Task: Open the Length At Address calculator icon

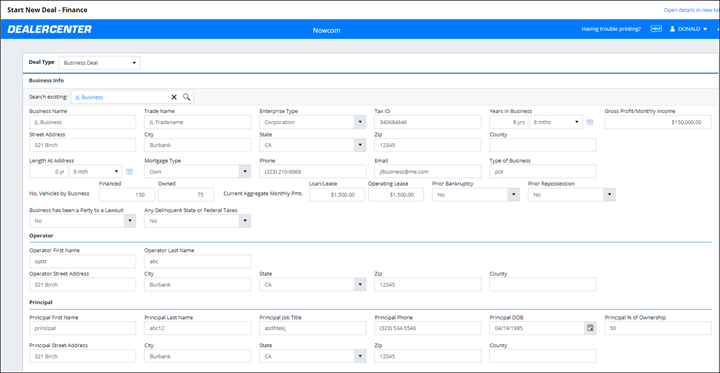Action: (x=129, y=171)
